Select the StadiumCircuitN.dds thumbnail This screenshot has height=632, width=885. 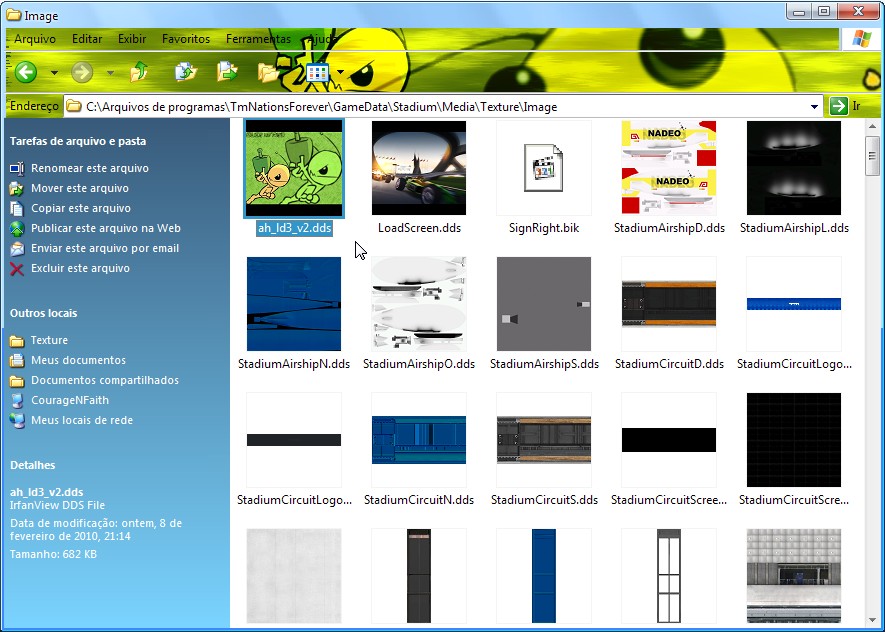point(419,440)
